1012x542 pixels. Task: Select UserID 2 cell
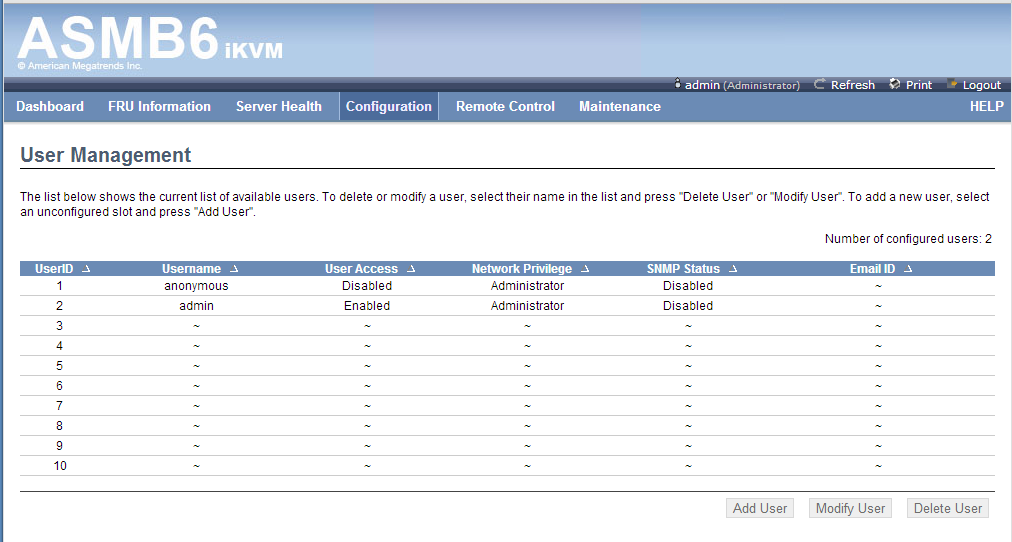tap(59, 306)
